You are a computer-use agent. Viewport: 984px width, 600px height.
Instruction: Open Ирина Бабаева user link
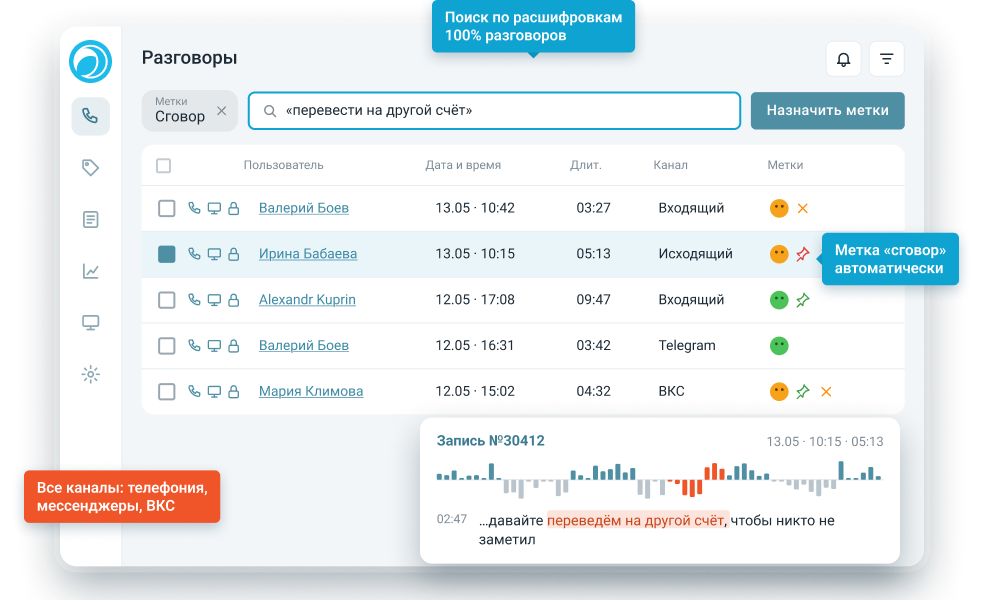pyautogui.click(x=308, y=254)
